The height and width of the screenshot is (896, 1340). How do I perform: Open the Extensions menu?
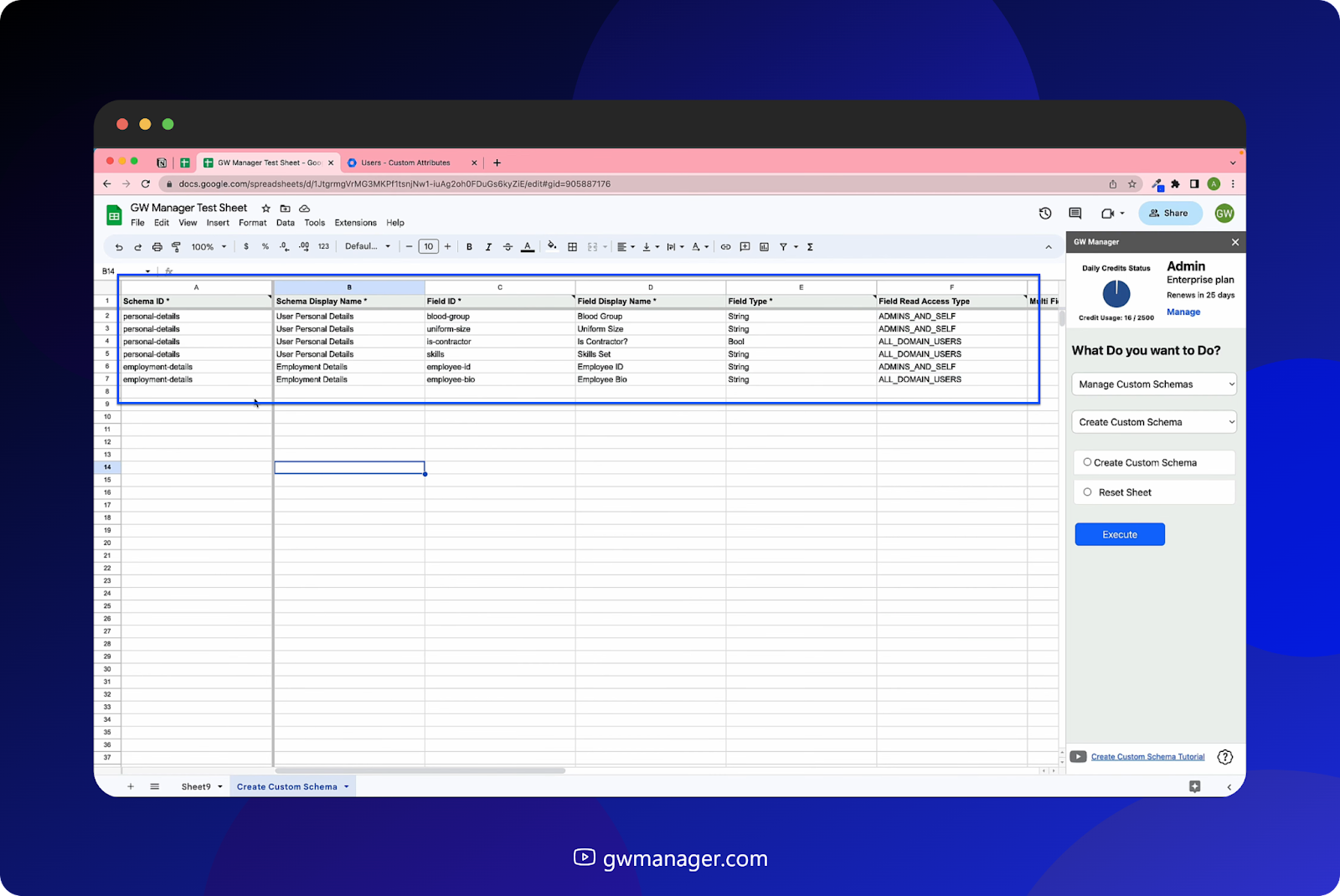pyautogui.click(x=354, y=223)
